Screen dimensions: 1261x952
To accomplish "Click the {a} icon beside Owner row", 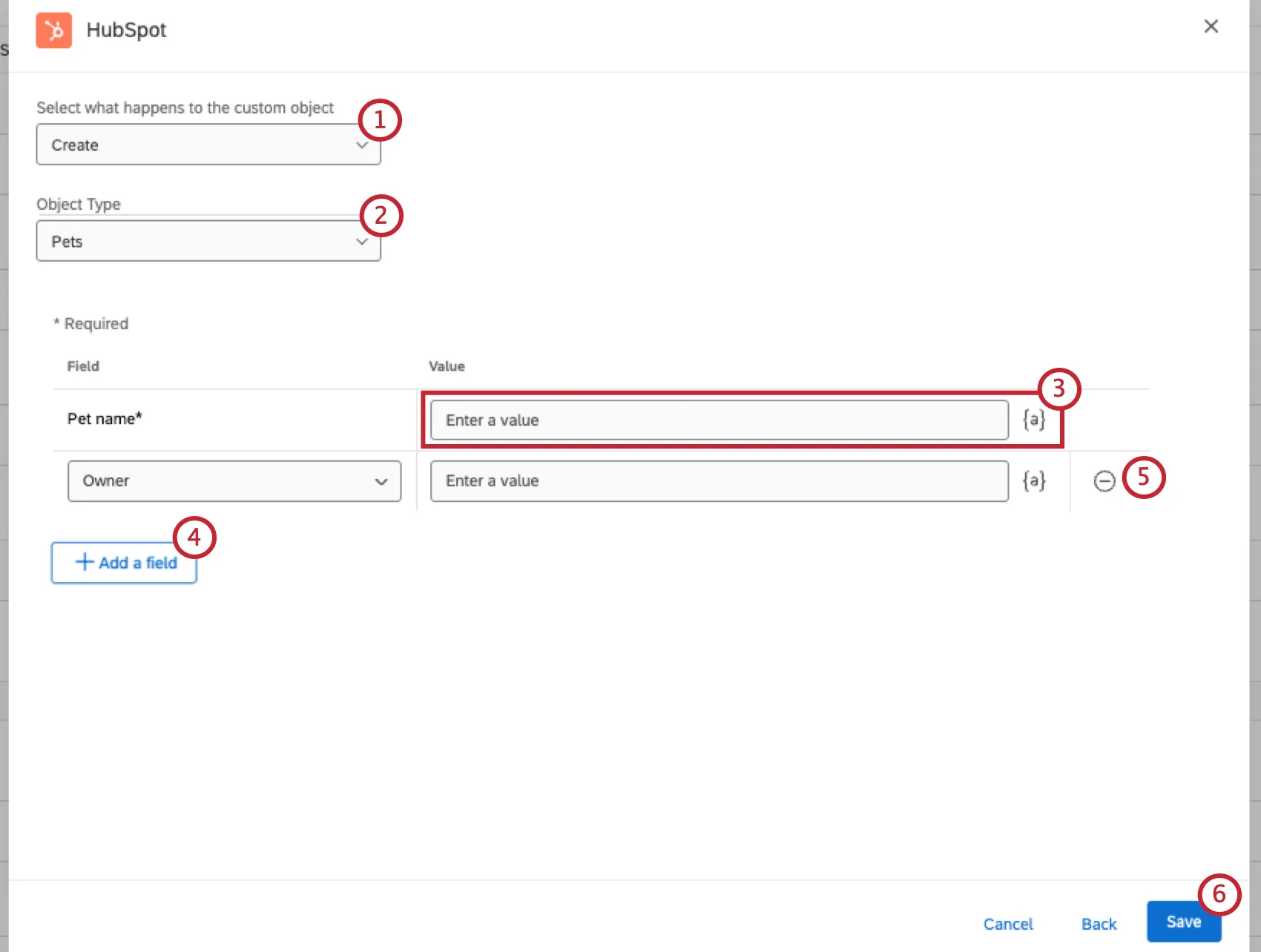I will 1033,480.
